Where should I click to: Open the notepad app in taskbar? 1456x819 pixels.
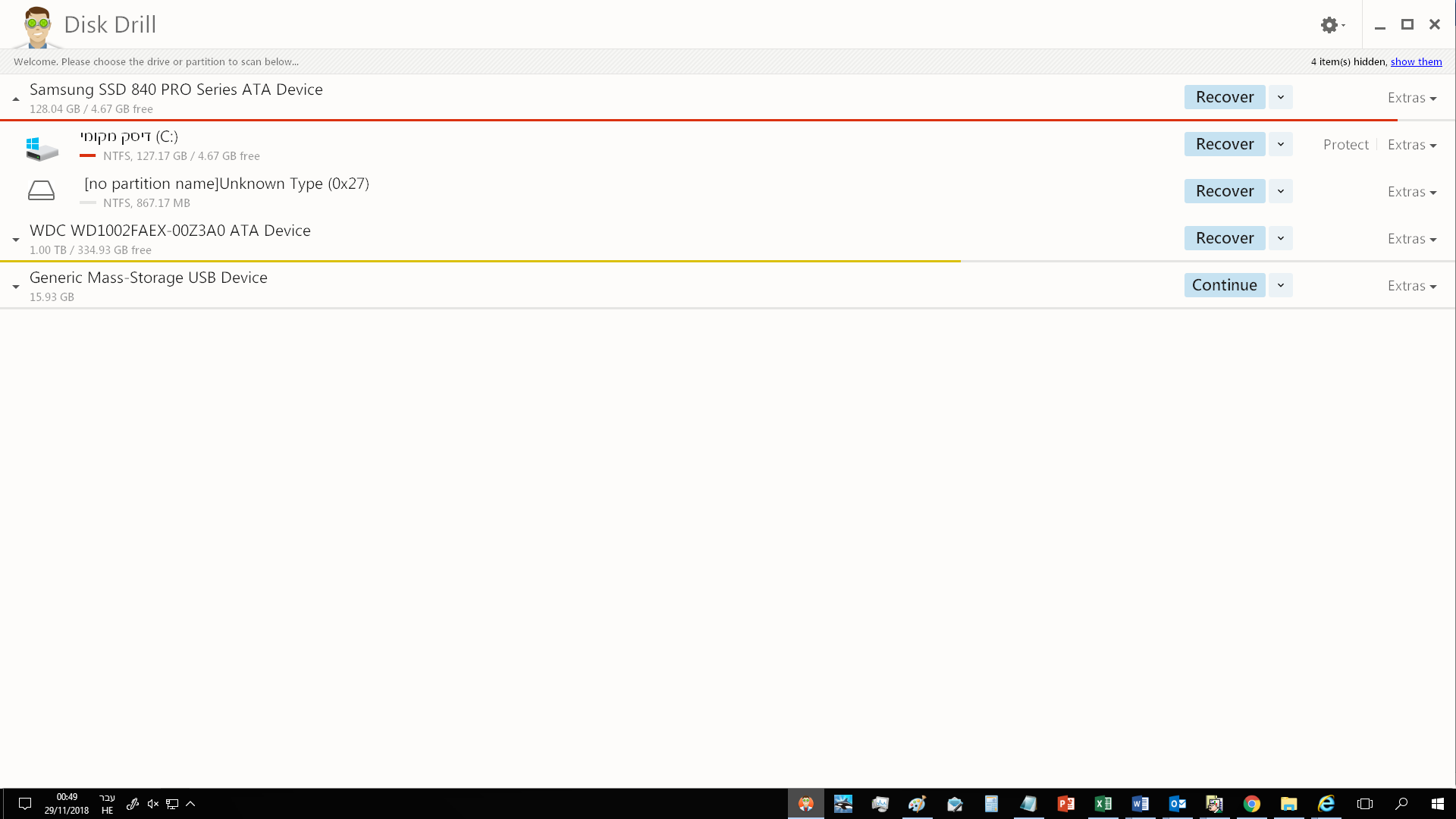tap(1029, 804)
